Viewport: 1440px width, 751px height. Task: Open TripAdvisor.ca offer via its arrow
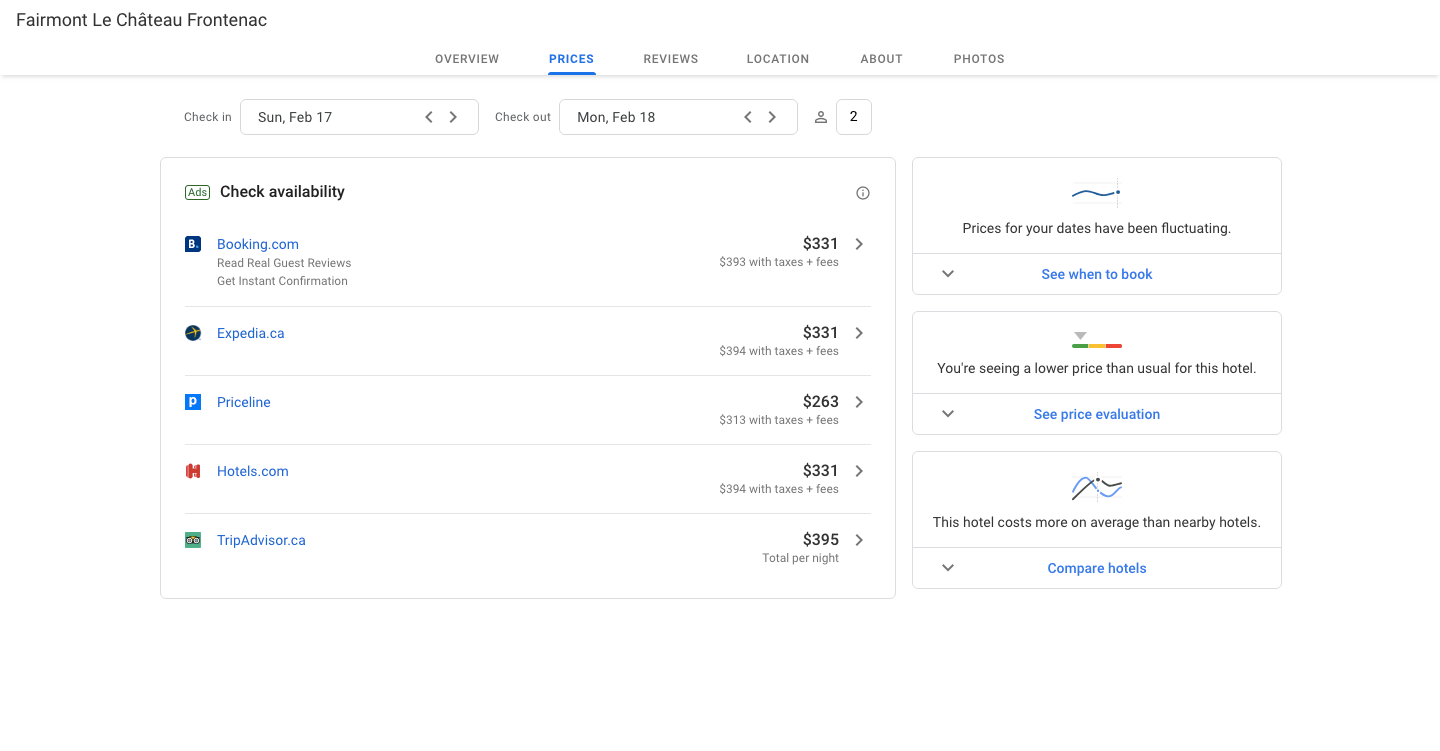point(859,540)
